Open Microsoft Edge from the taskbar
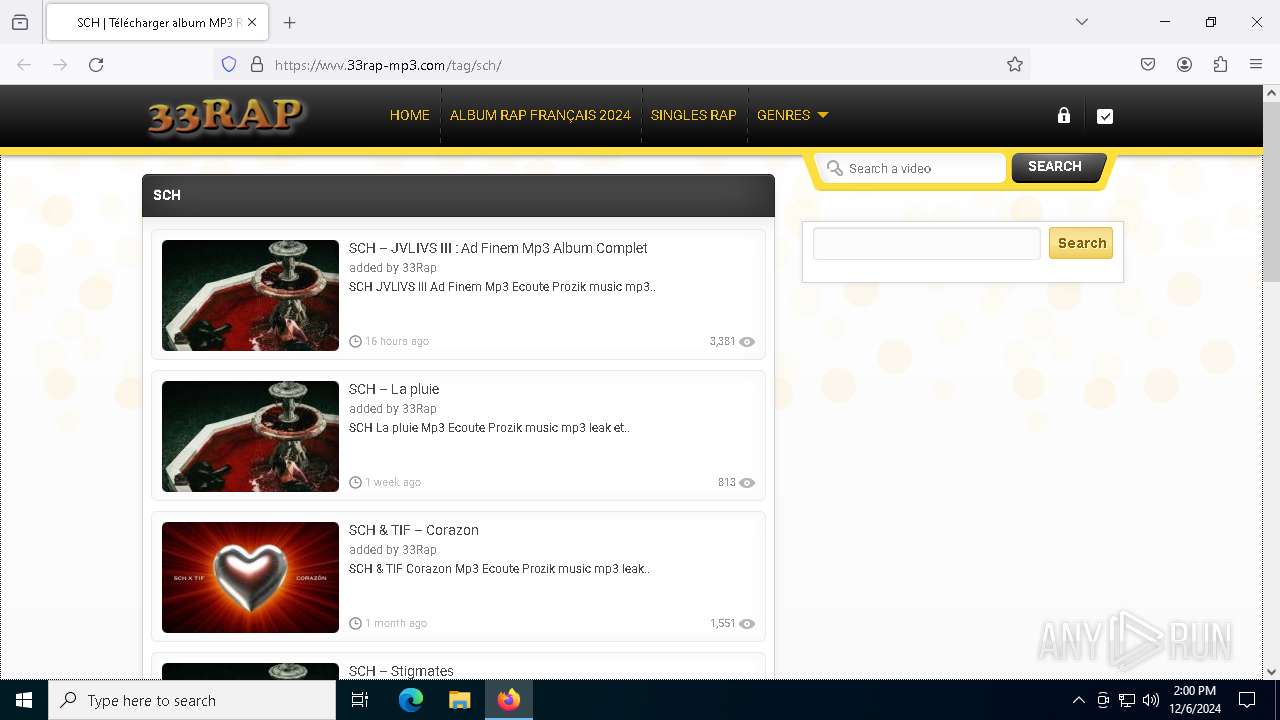Screen dimensions: 1280x720 point(411,700)
